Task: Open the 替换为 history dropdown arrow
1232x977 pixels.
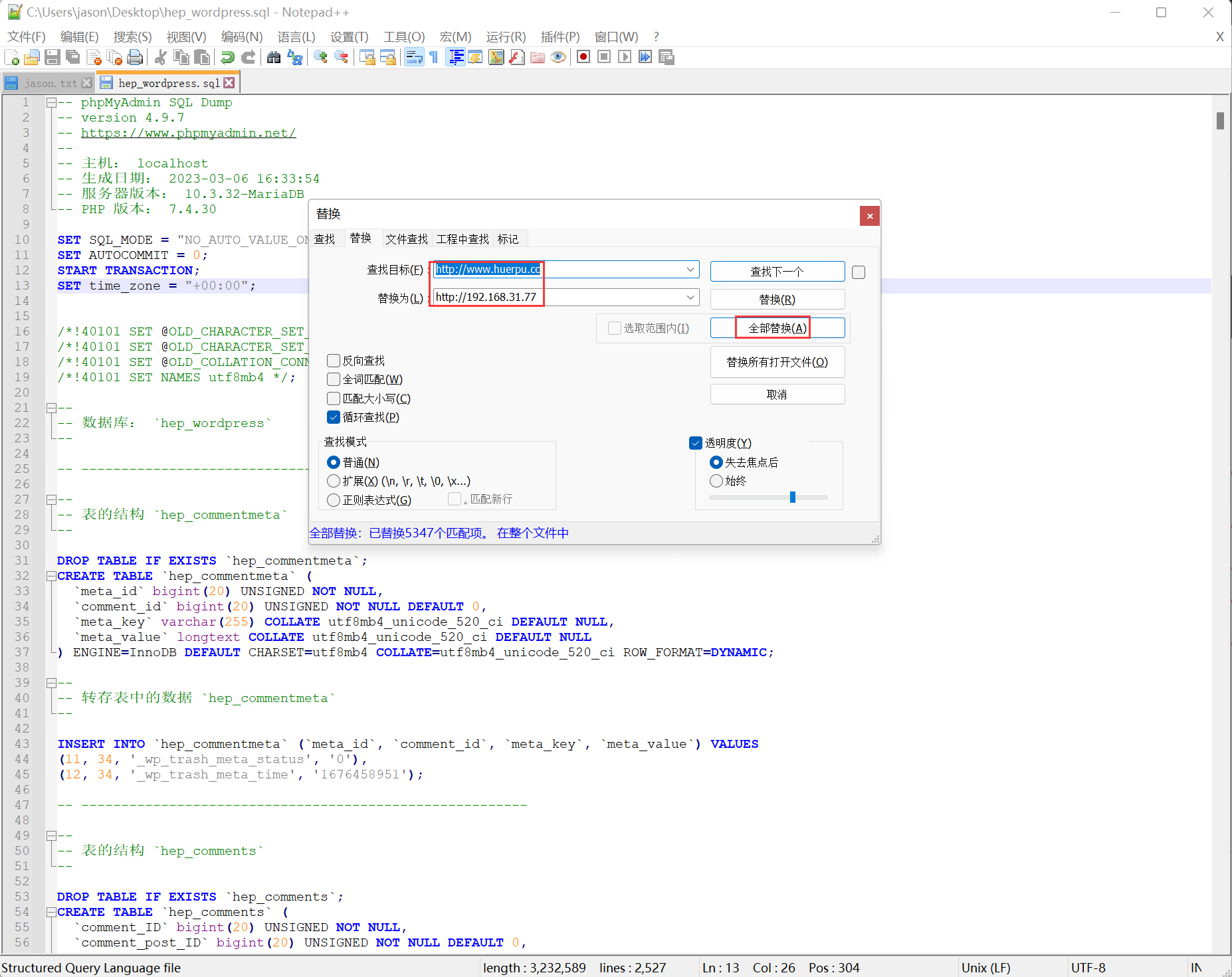Action: click(690, 298)
